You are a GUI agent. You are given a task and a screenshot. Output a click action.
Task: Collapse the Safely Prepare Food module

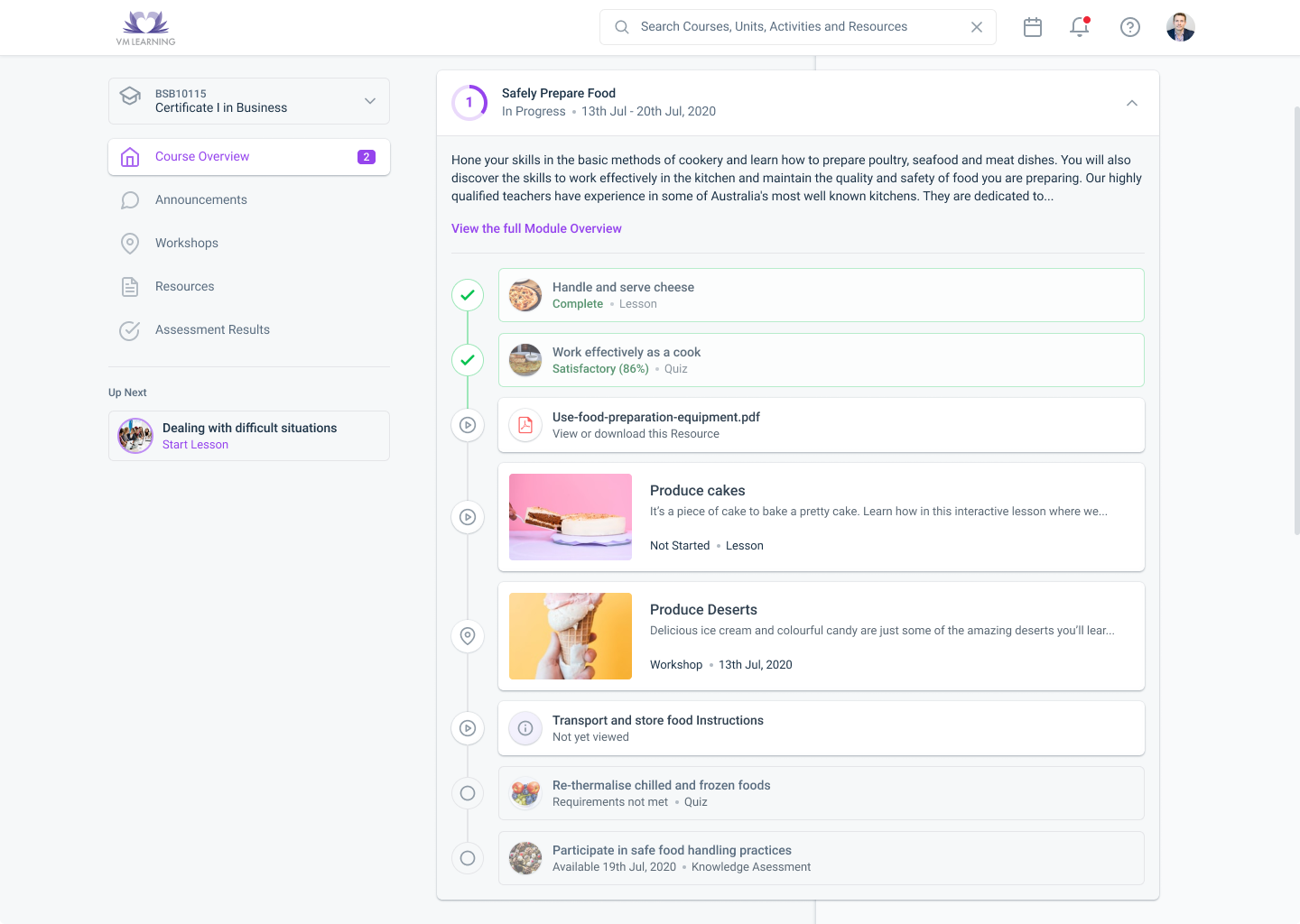click(x=1132, y=103)
